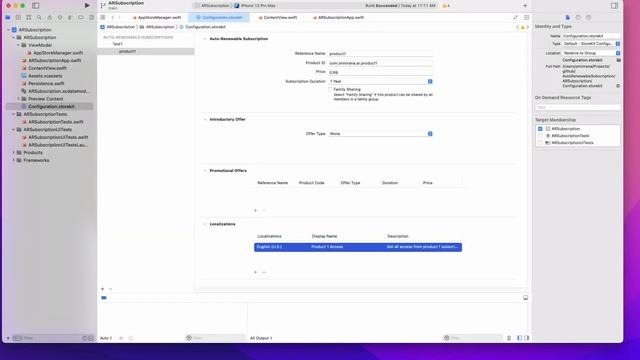Open the Test navigator diamond icon

point(60,18)
